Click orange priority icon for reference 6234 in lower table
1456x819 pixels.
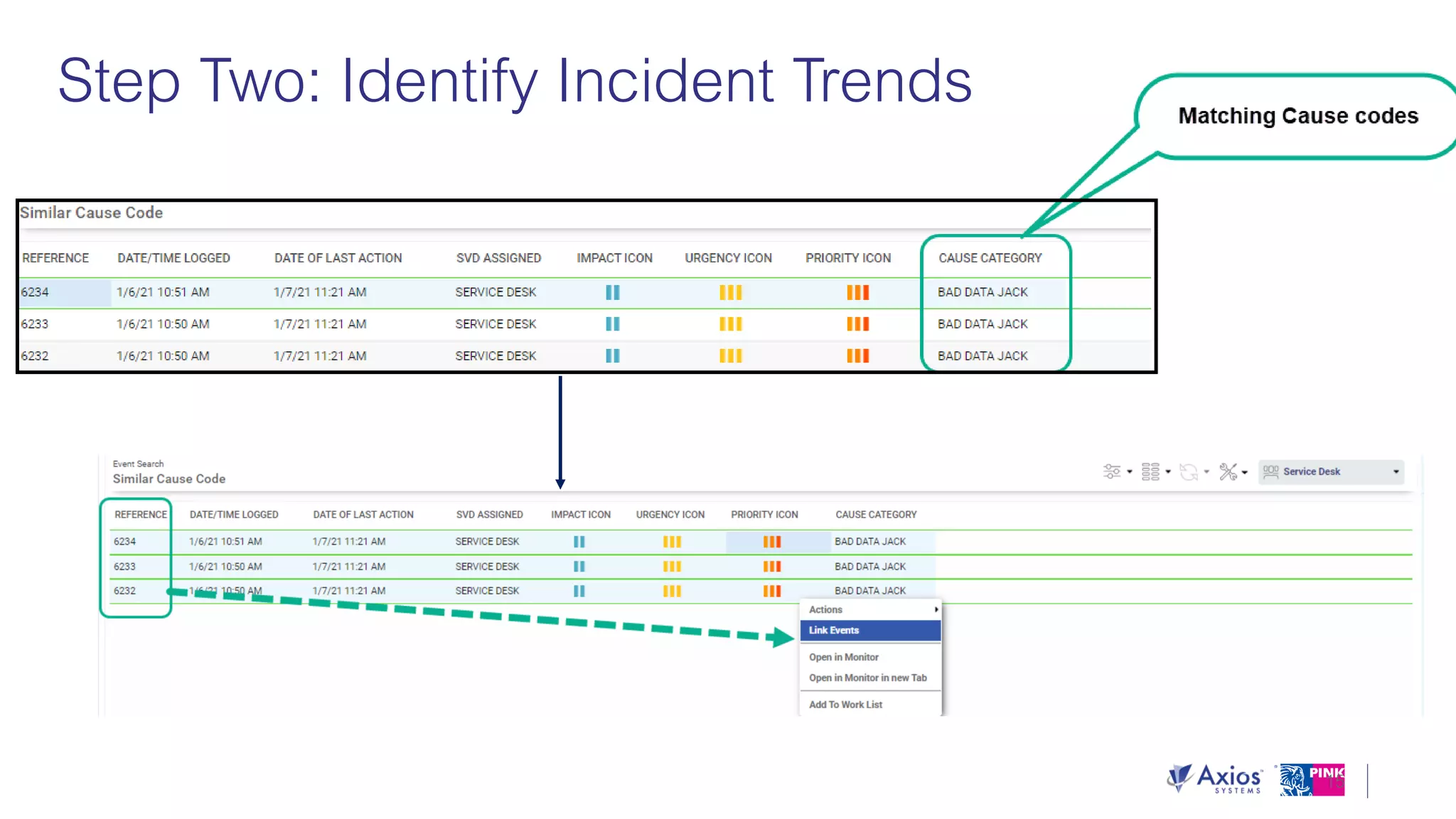(x=771, y=542)
